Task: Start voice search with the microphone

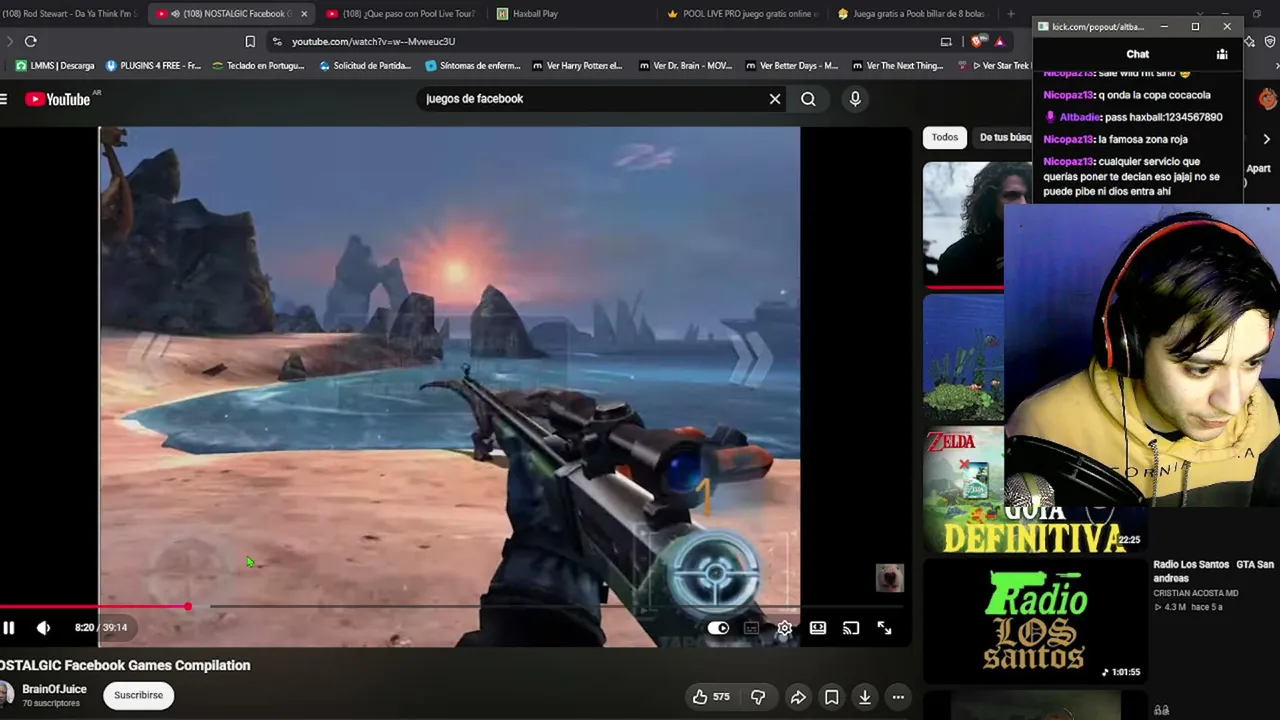Action: [x=855, y=99]
